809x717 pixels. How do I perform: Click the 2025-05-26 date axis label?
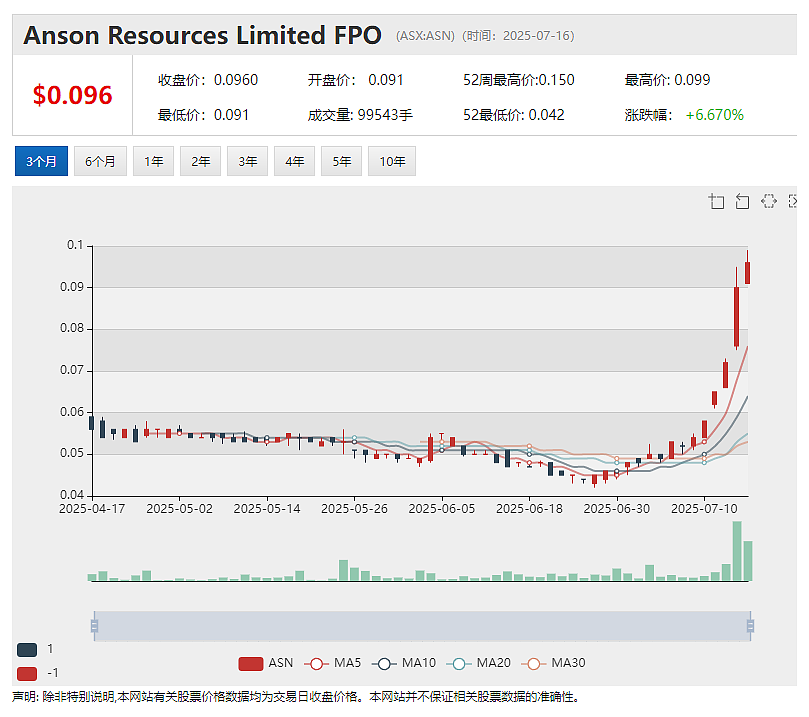354,509
